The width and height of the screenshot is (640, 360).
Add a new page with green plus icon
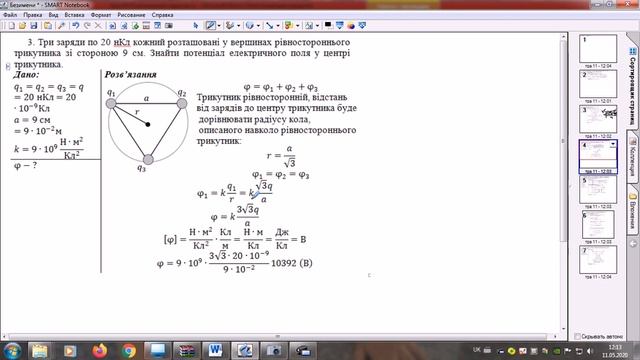pyautogui.click(x=135, y=26)
